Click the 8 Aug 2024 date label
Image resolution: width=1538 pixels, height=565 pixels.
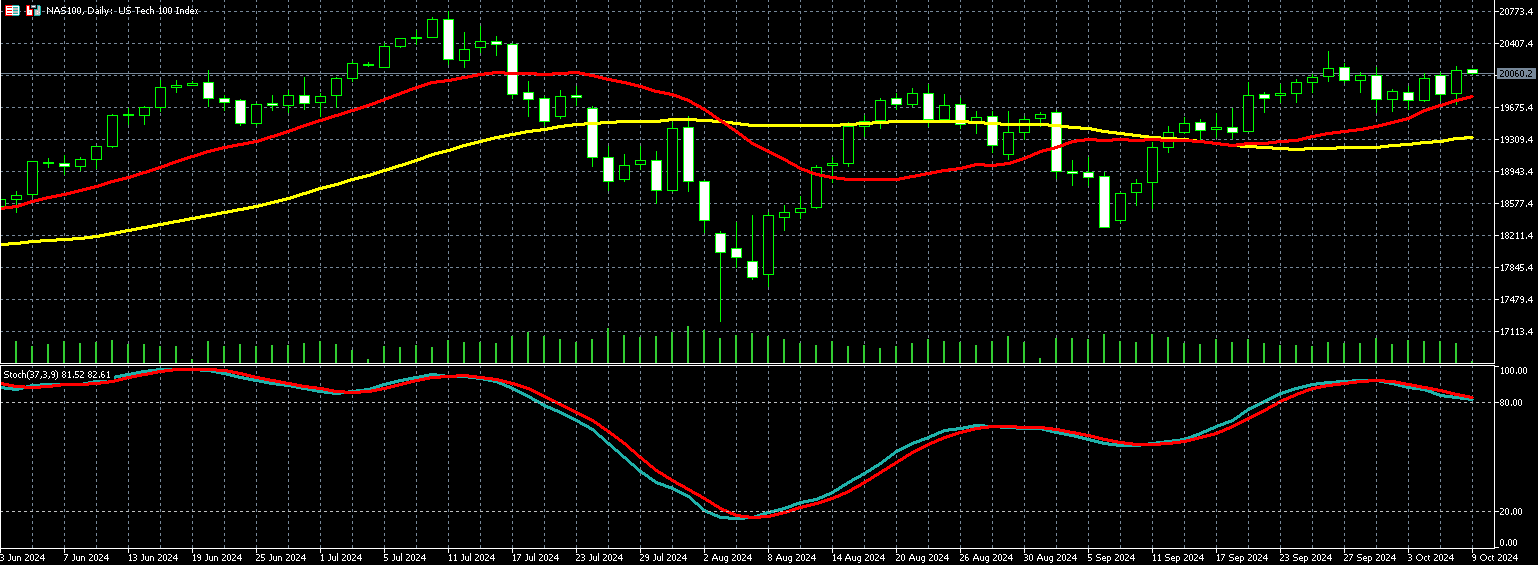(x=791, y=557)
